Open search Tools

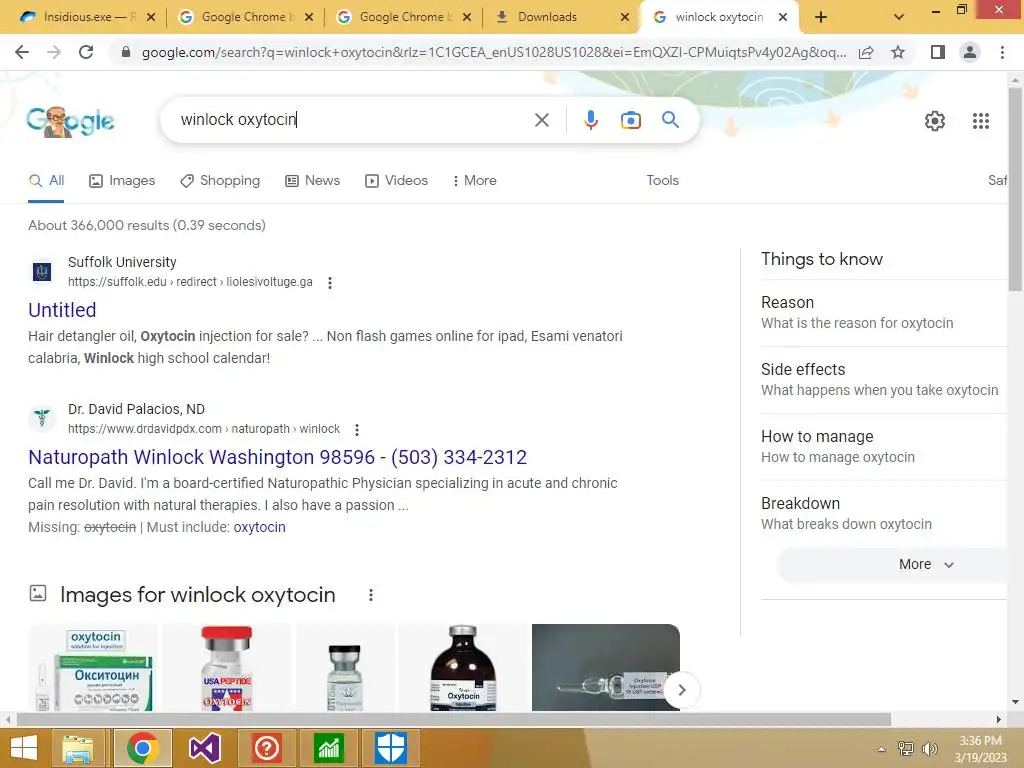coord(662,180)
